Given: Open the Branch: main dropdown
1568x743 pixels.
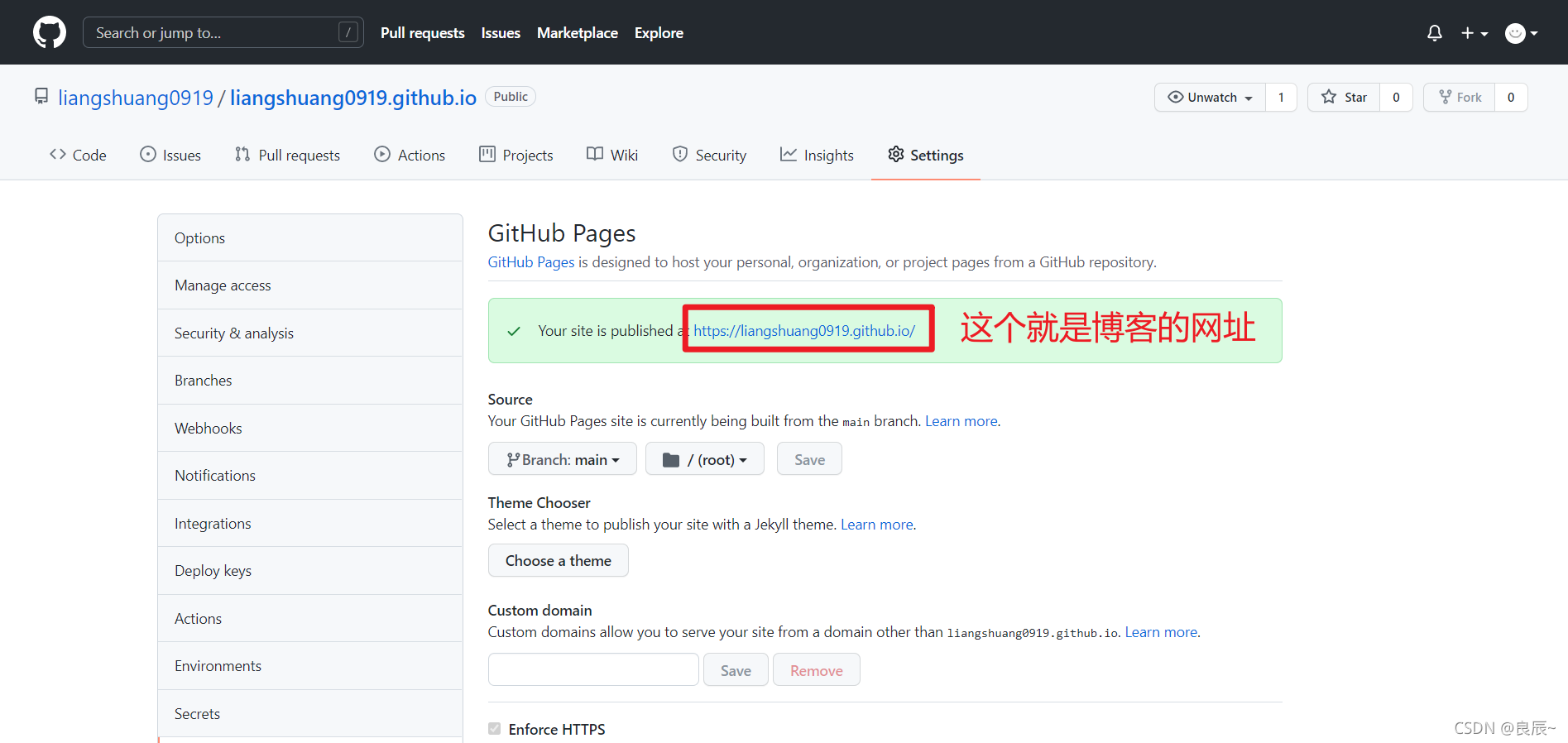Looking at the screenshot, I should coord(563,459).
